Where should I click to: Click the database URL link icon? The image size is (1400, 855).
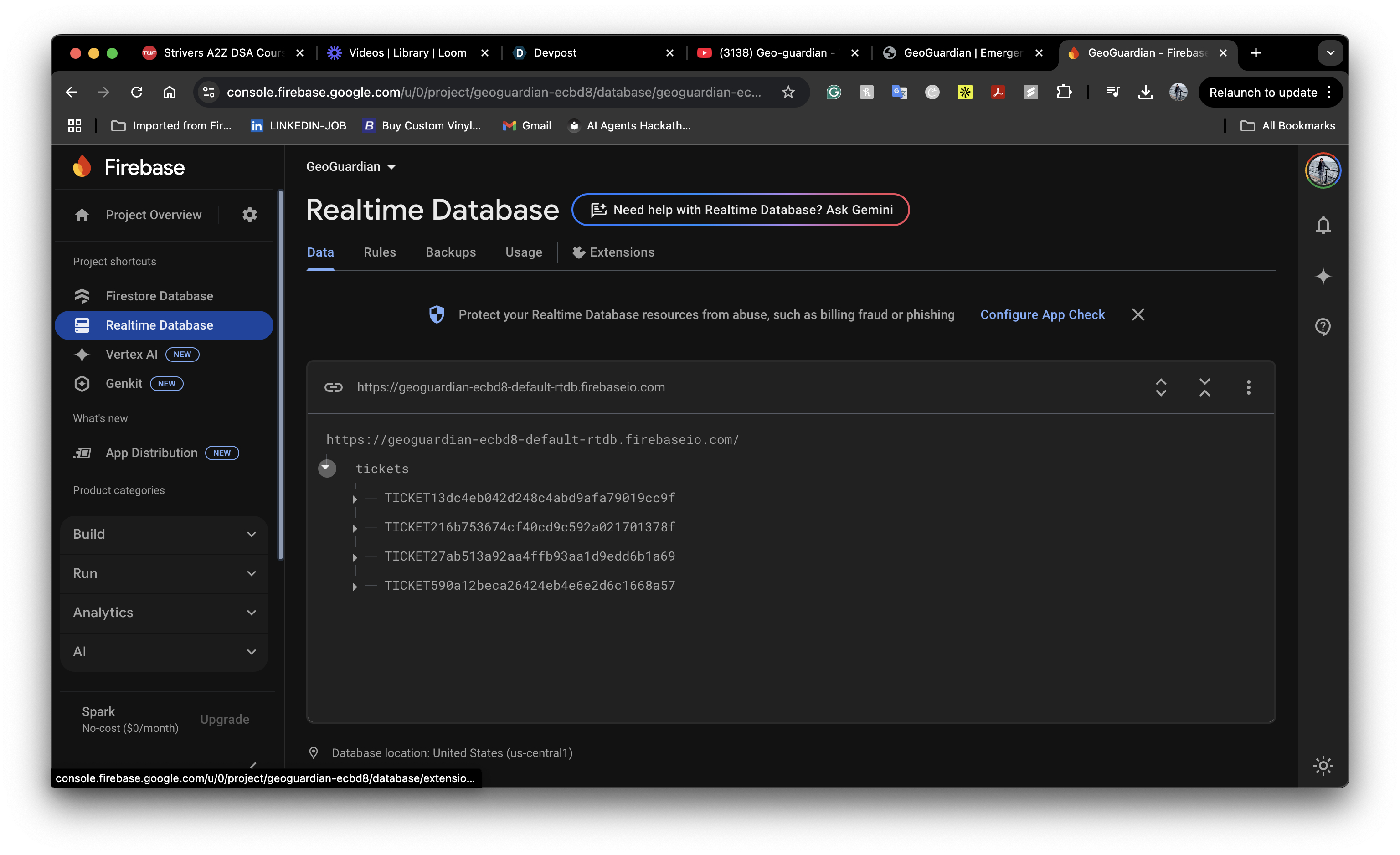(334, 387)
